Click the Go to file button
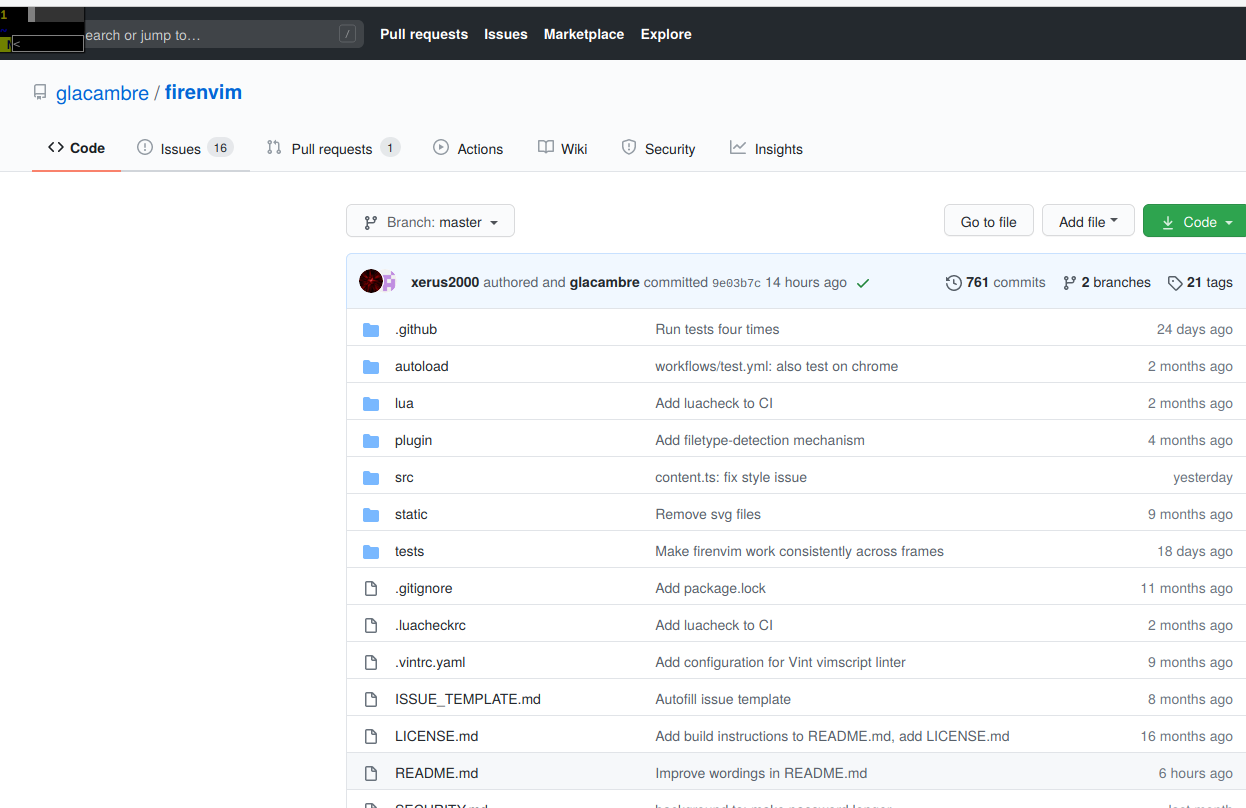 pyautogui.click(x=988, y=220)
